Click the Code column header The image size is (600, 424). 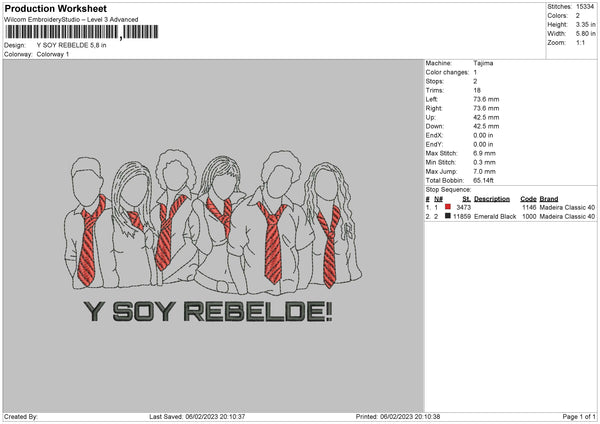coord(528,199)
